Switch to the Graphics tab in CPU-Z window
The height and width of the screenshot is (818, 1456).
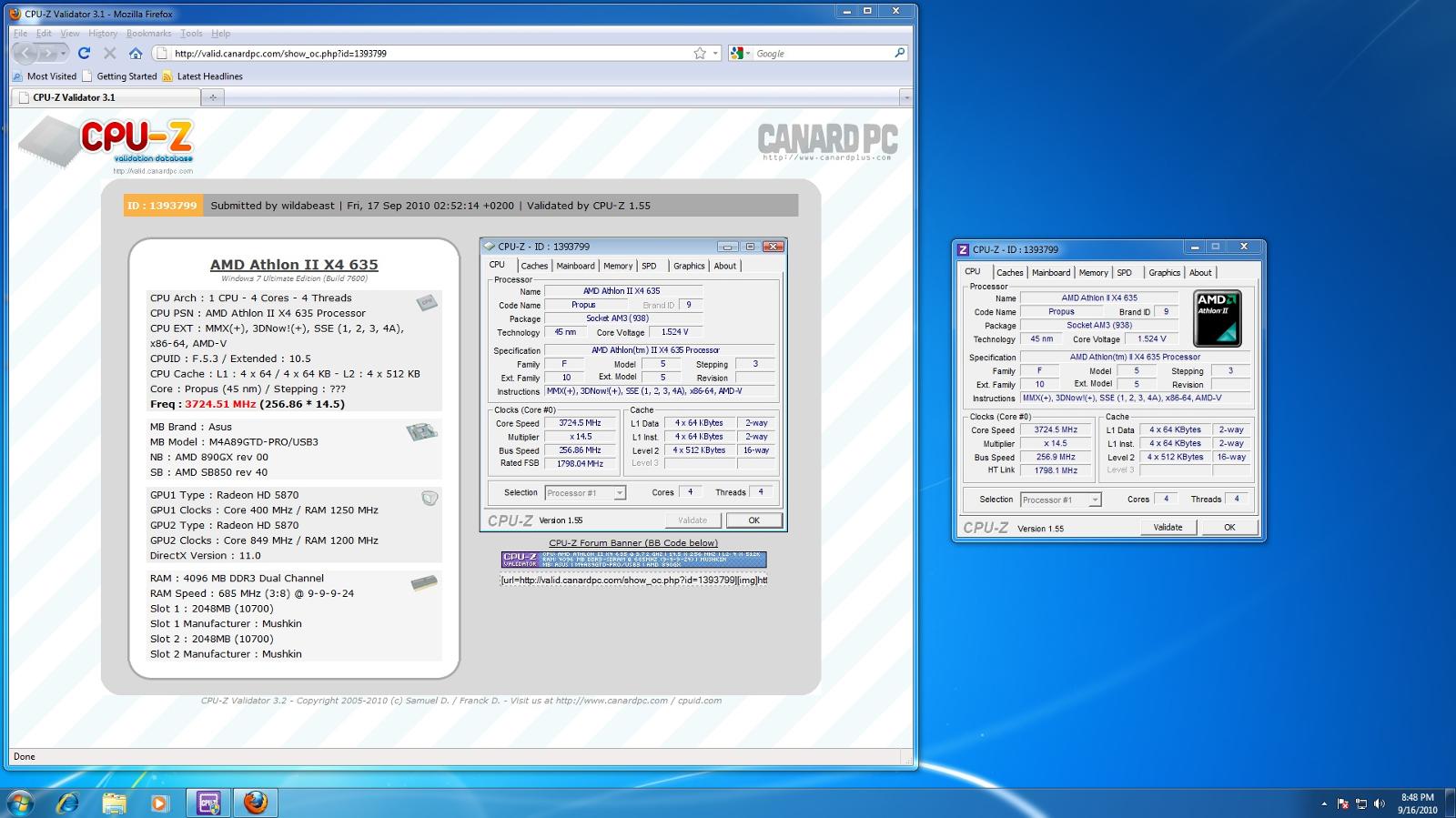1164,273
